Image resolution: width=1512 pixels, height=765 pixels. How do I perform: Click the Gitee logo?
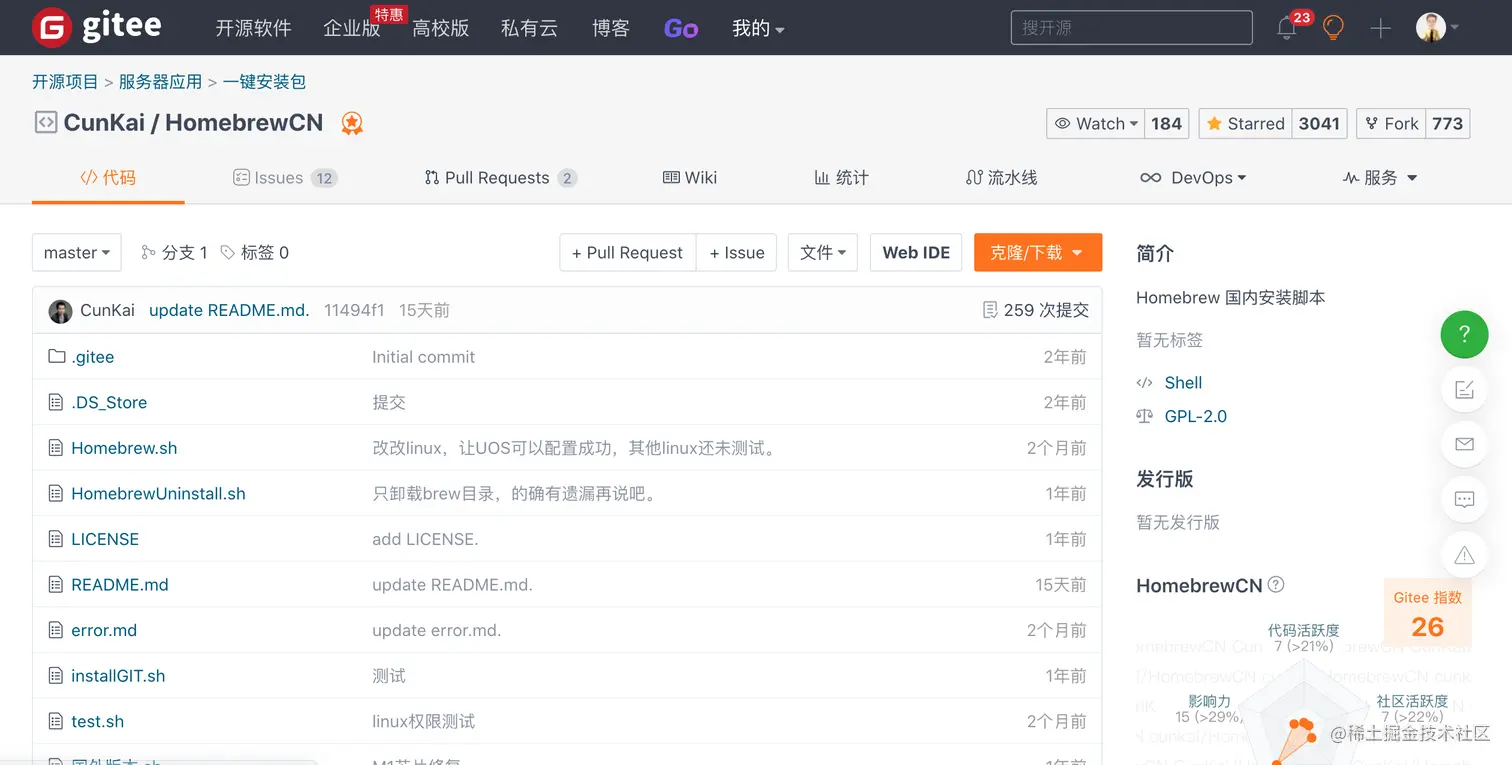tap(96, 27)
